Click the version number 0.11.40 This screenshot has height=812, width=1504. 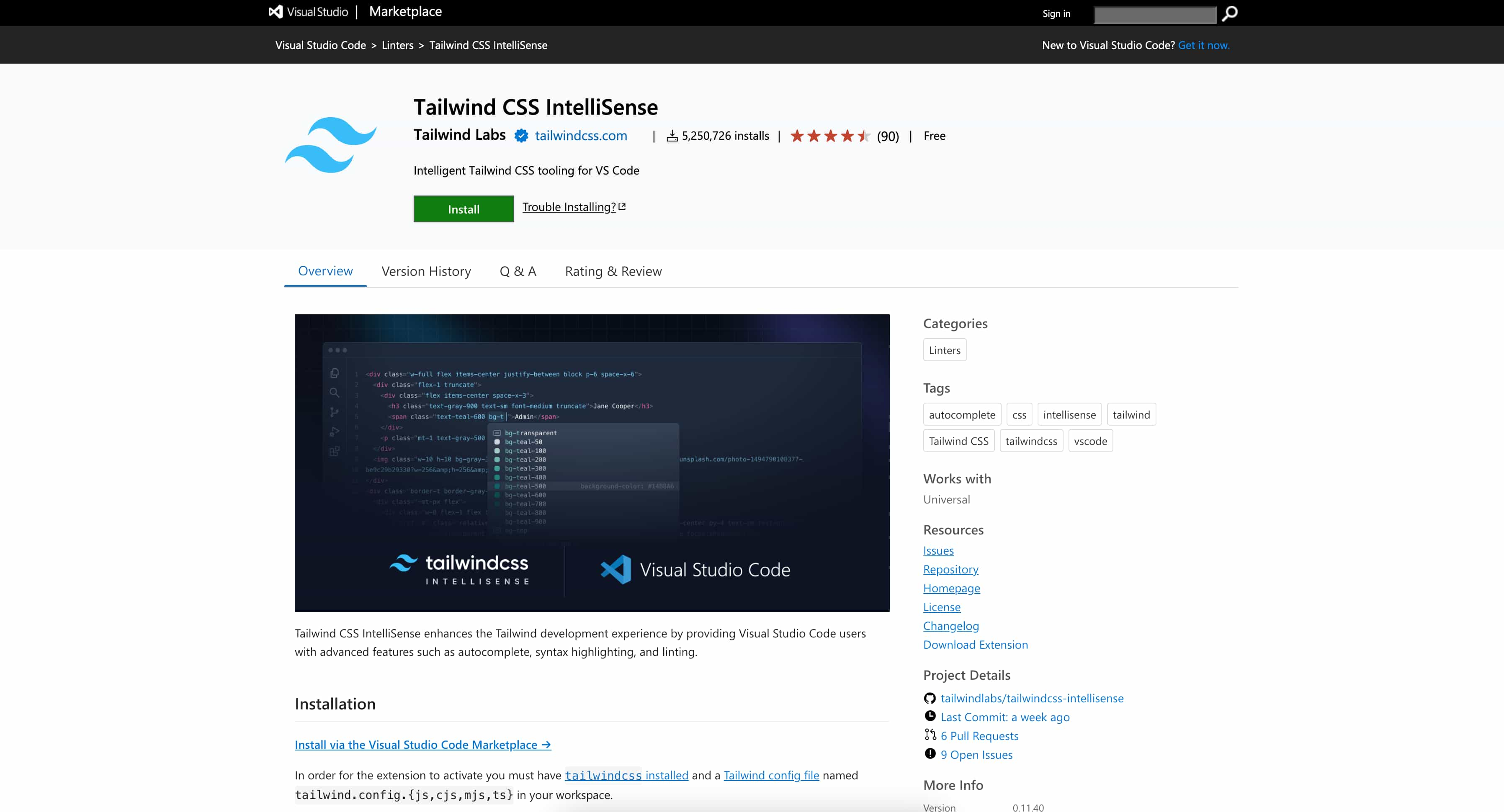coord(1028,807)
